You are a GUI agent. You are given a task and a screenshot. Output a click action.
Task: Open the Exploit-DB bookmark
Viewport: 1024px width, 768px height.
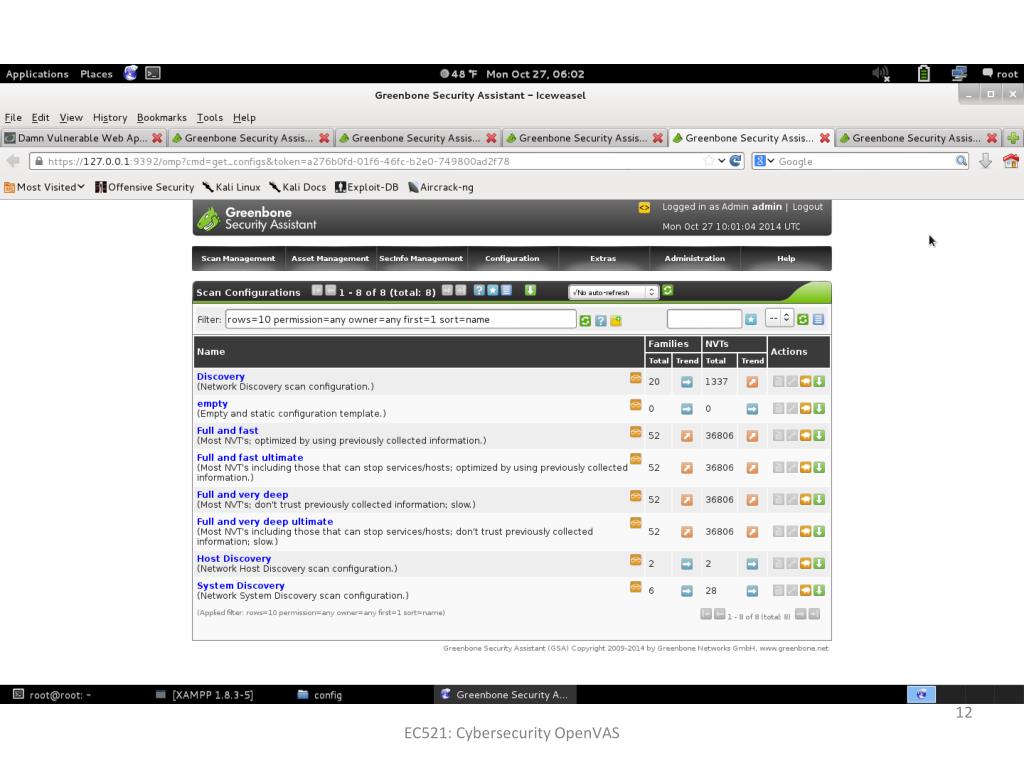(366, 187)
